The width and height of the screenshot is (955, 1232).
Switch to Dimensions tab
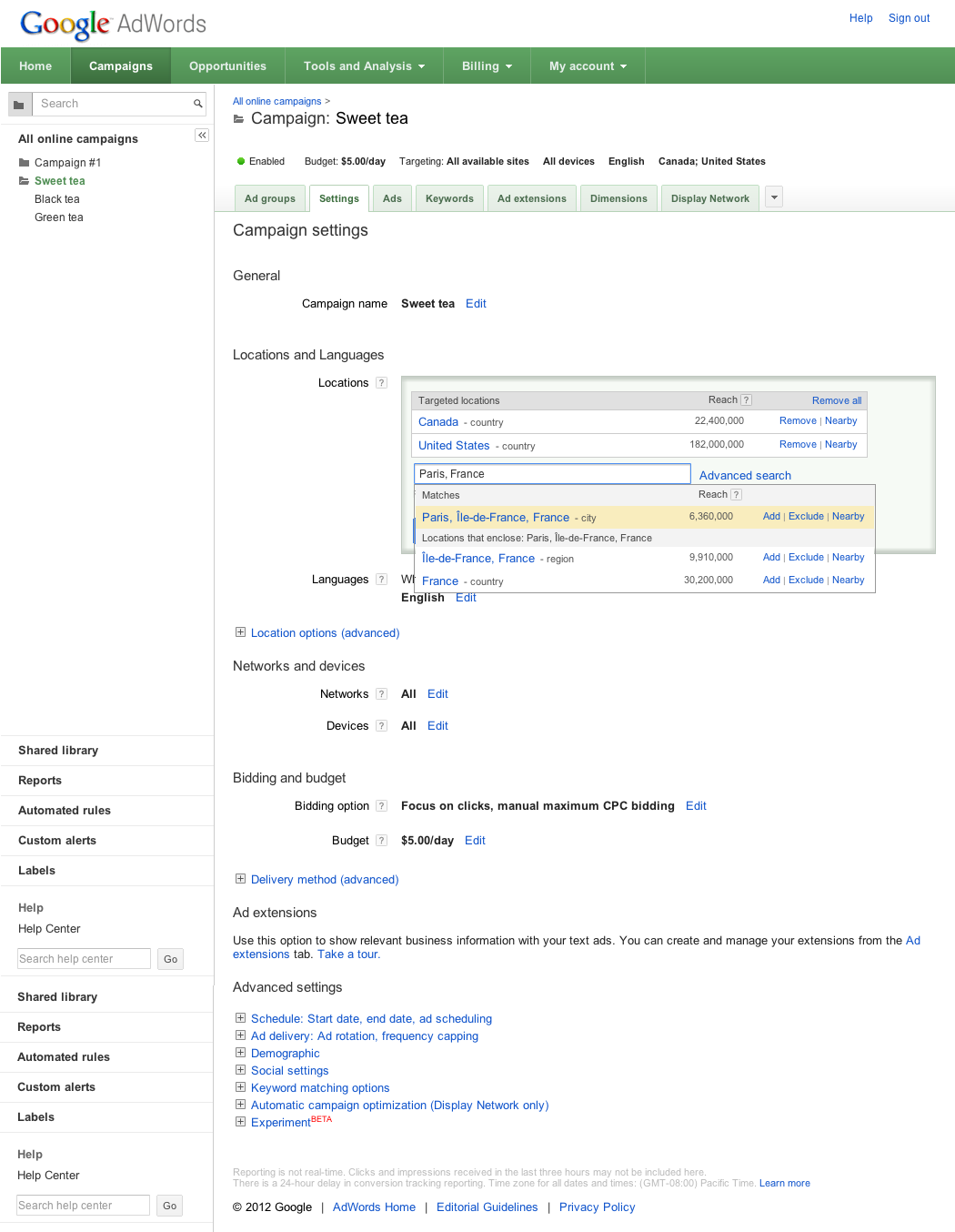pyautogui.click(x=618, y=198)
